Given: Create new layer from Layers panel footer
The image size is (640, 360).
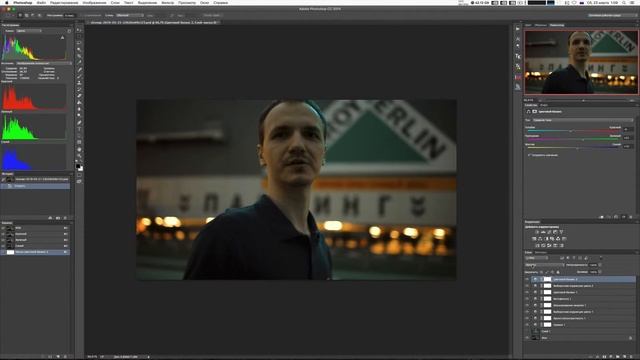Looking at the screenshot, I should point(624,357).
